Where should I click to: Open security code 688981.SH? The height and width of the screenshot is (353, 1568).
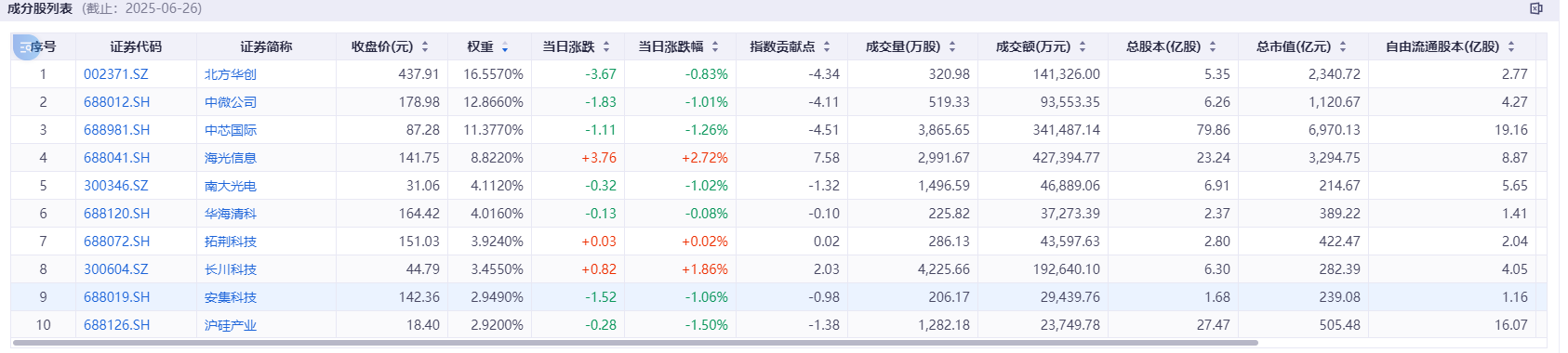point(117,130)
